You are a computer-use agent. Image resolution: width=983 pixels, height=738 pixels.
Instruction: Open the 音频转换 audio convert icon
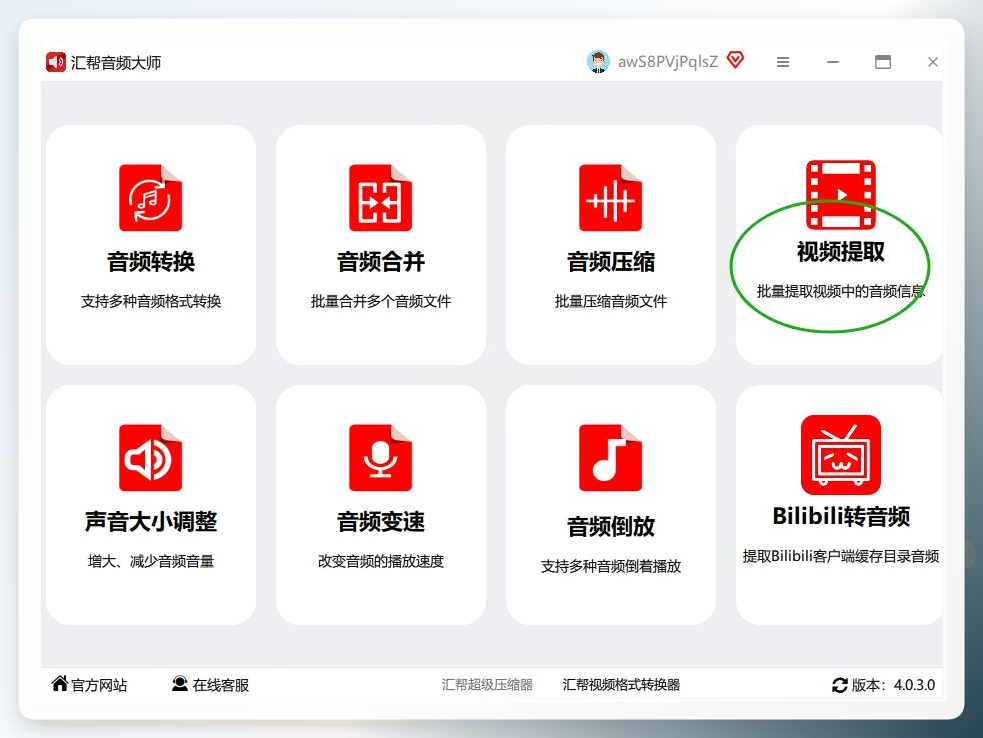[150, 198]
